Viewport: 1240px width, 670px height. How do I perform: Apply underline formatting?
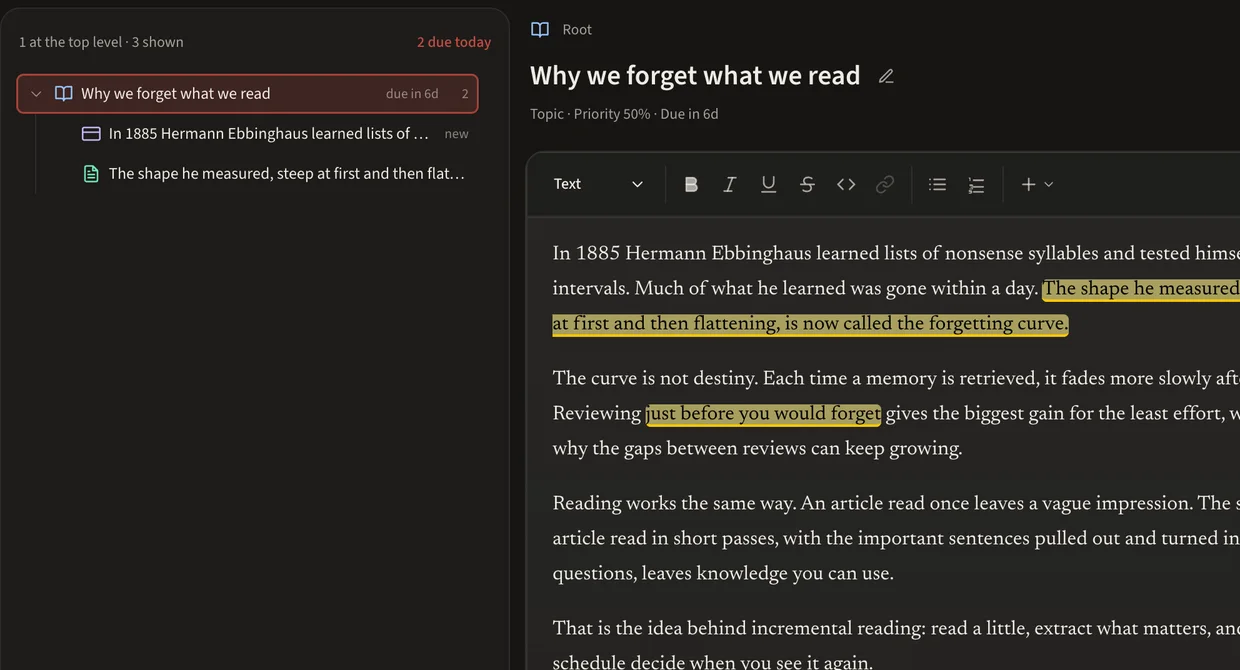click(x=768, y=184)
